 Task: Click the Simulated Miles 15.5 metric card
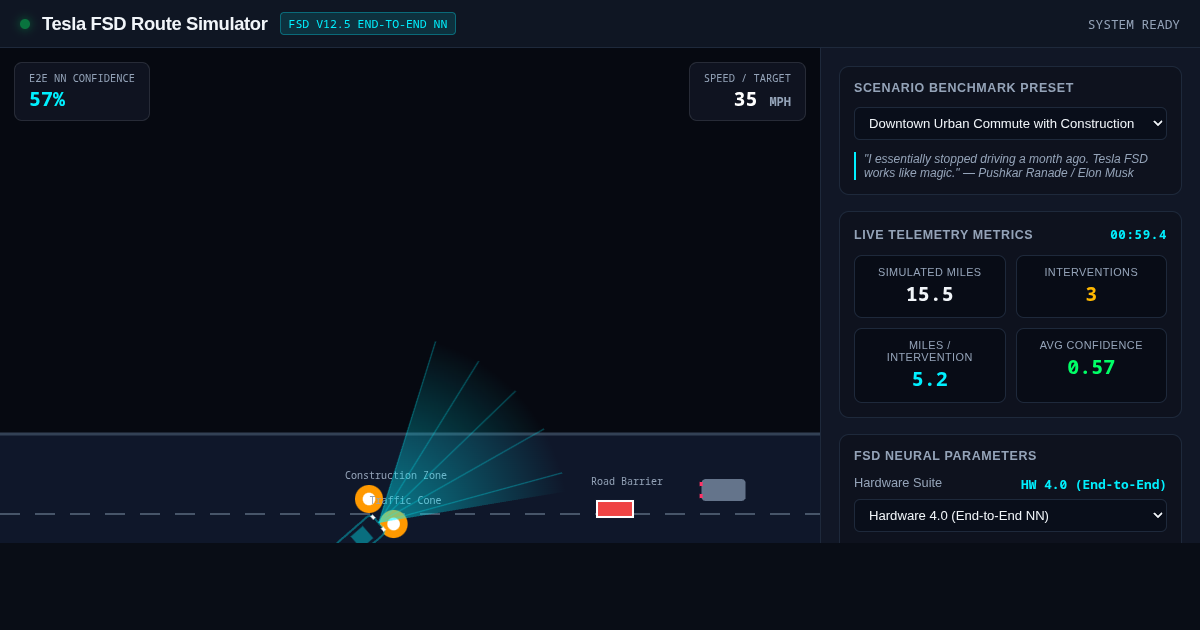[930, 286]
